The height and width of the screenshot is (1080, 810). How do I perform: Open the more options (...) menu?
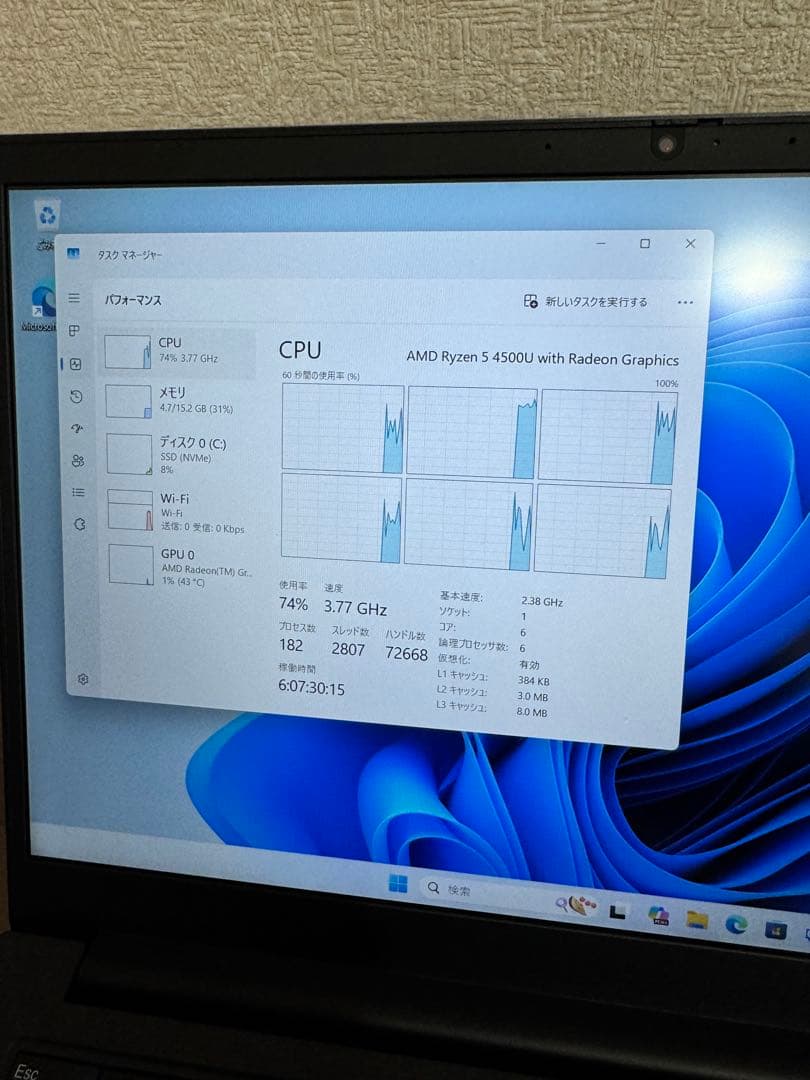pos(685,299)
